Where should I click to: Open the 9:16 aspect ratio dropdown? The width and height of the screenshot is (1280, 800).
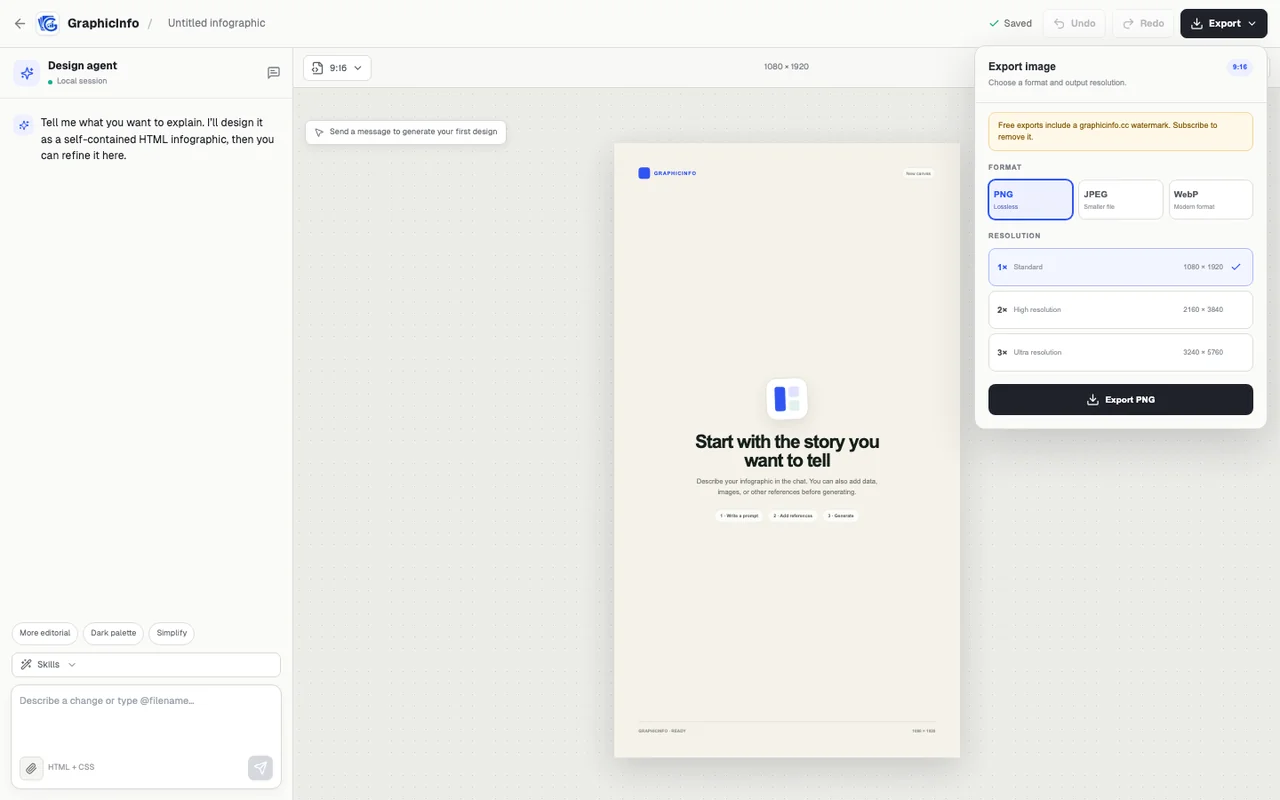337,68
